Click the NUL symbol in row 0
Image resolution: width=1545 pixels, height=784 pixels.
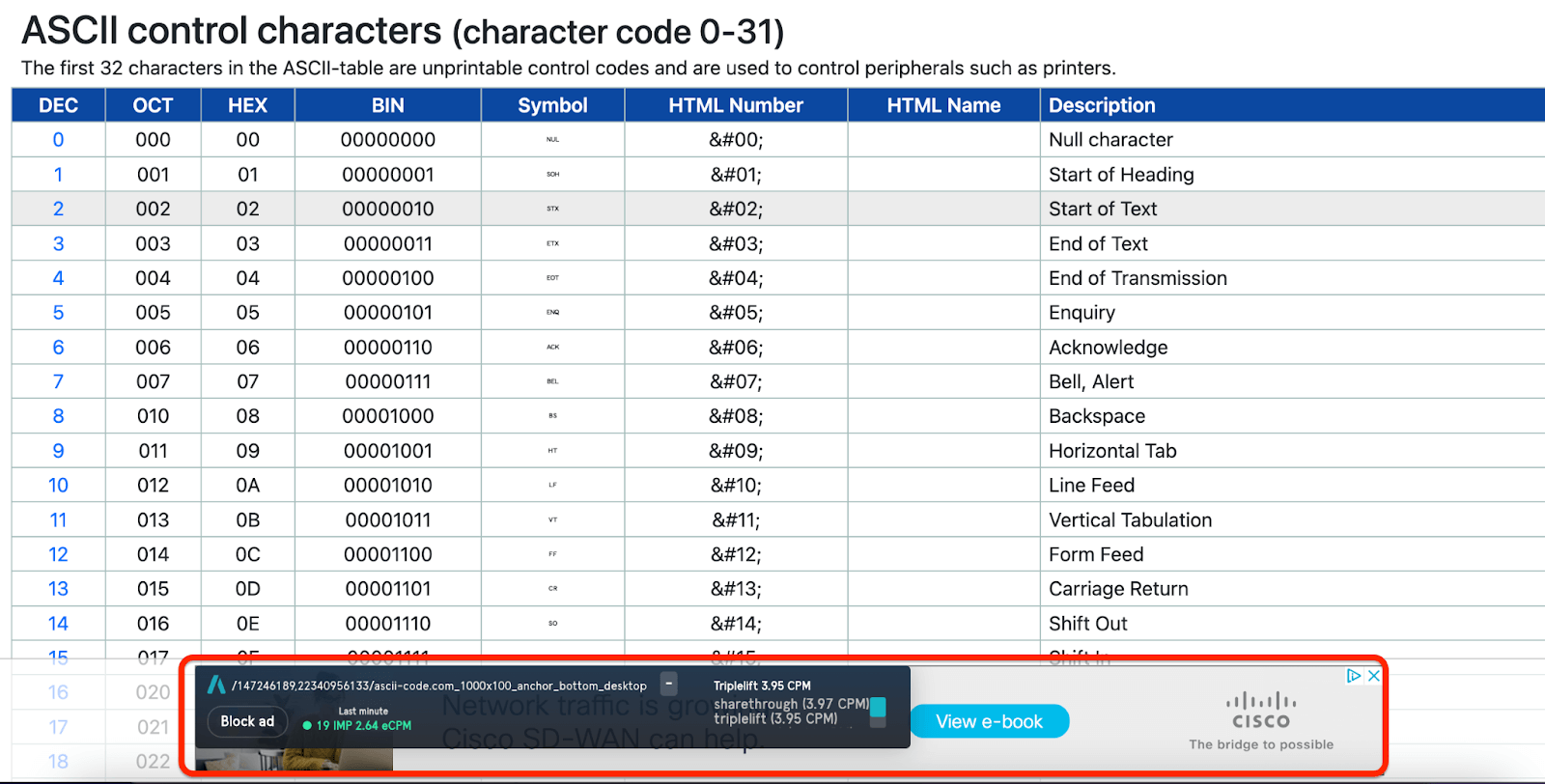tap(552, 140)
